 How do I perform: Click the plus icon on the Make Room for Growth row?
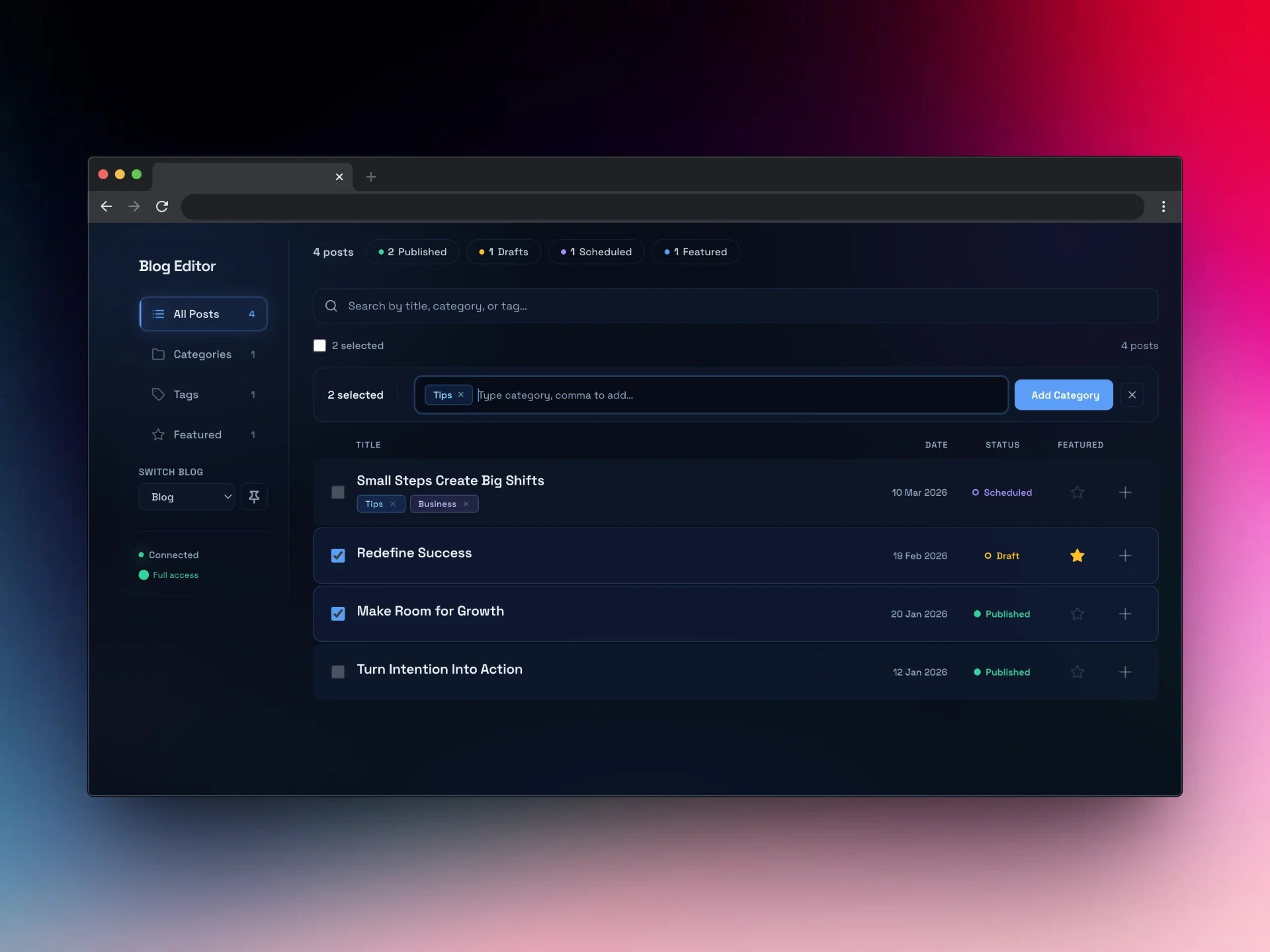1124,614
